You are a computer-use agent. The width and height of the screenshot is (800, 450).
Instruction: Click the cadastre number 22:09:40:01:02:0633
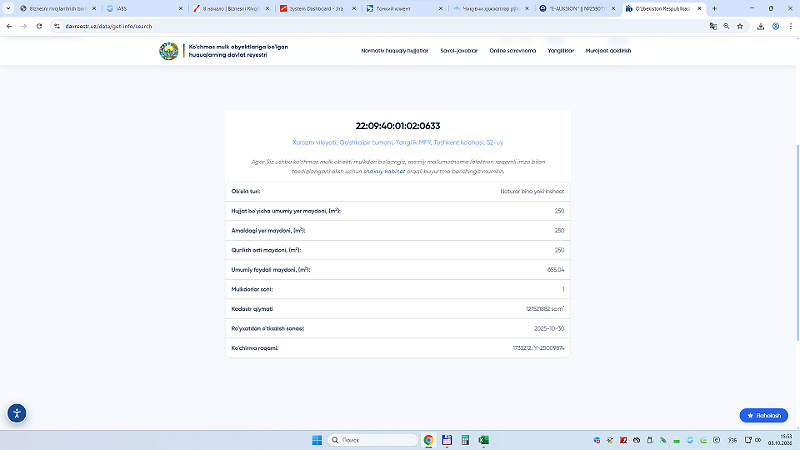click(397, 126)
